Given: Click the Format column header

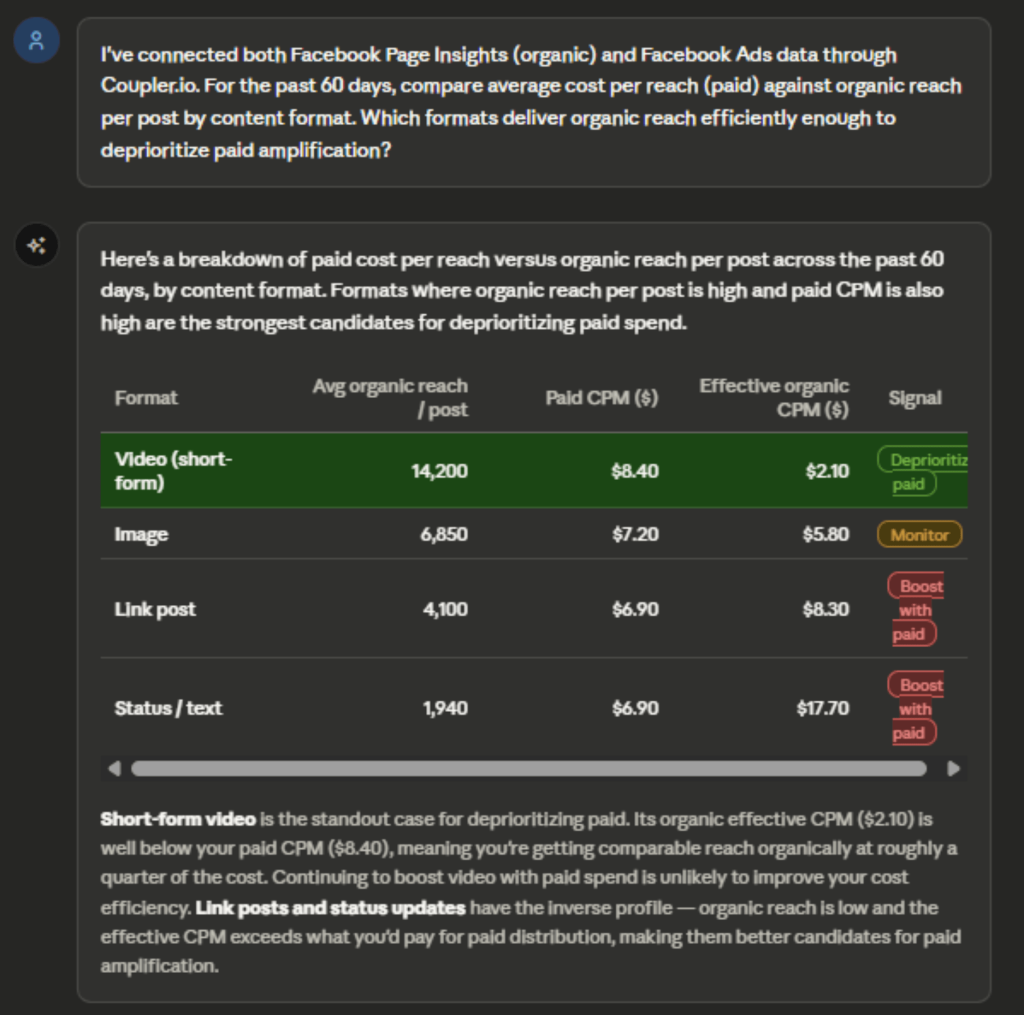Looking at the screenshot, I should pyautogui.click(x=146, y=398).
